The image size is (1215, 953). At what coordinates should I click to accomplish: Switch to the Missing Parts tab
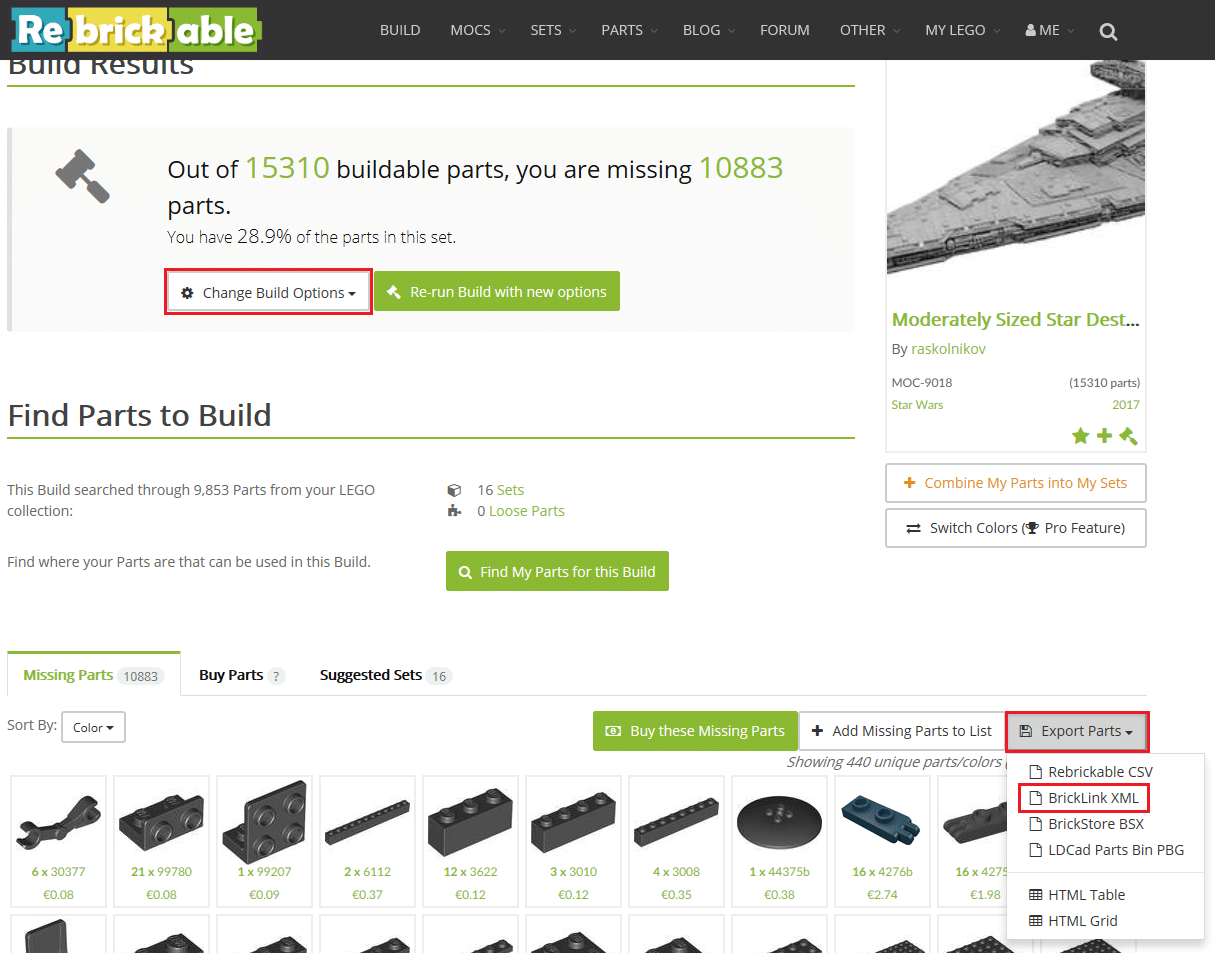93,675
